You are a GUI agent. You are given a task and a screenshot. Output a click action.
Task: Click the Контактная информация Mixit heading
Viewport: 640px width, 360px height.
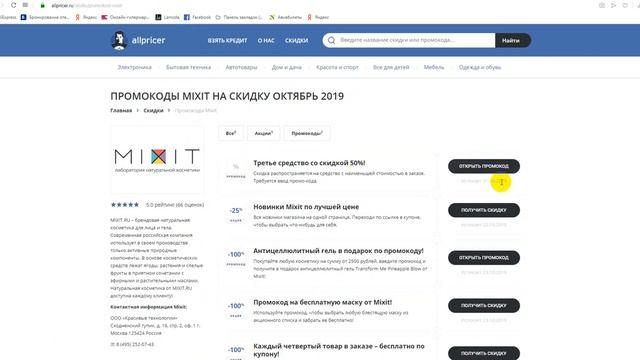pos(148,307)
